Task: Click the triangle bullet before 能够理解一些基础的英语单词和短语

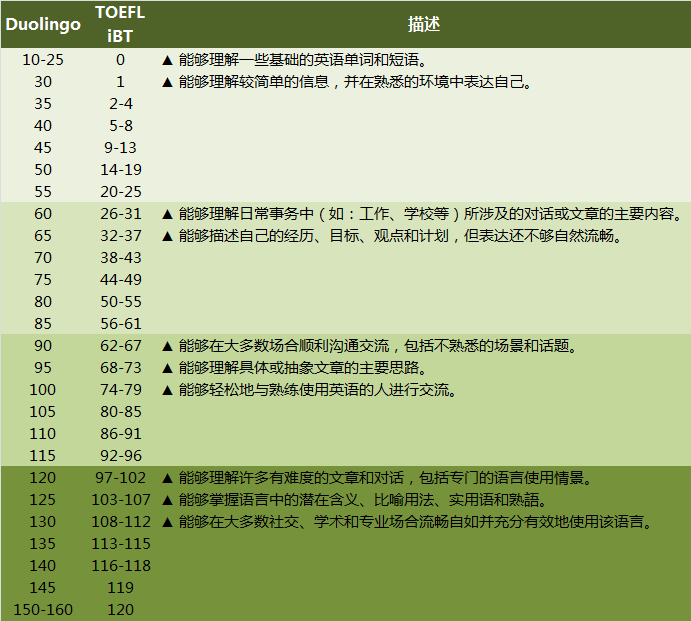Action: click(x=168, y=60)
